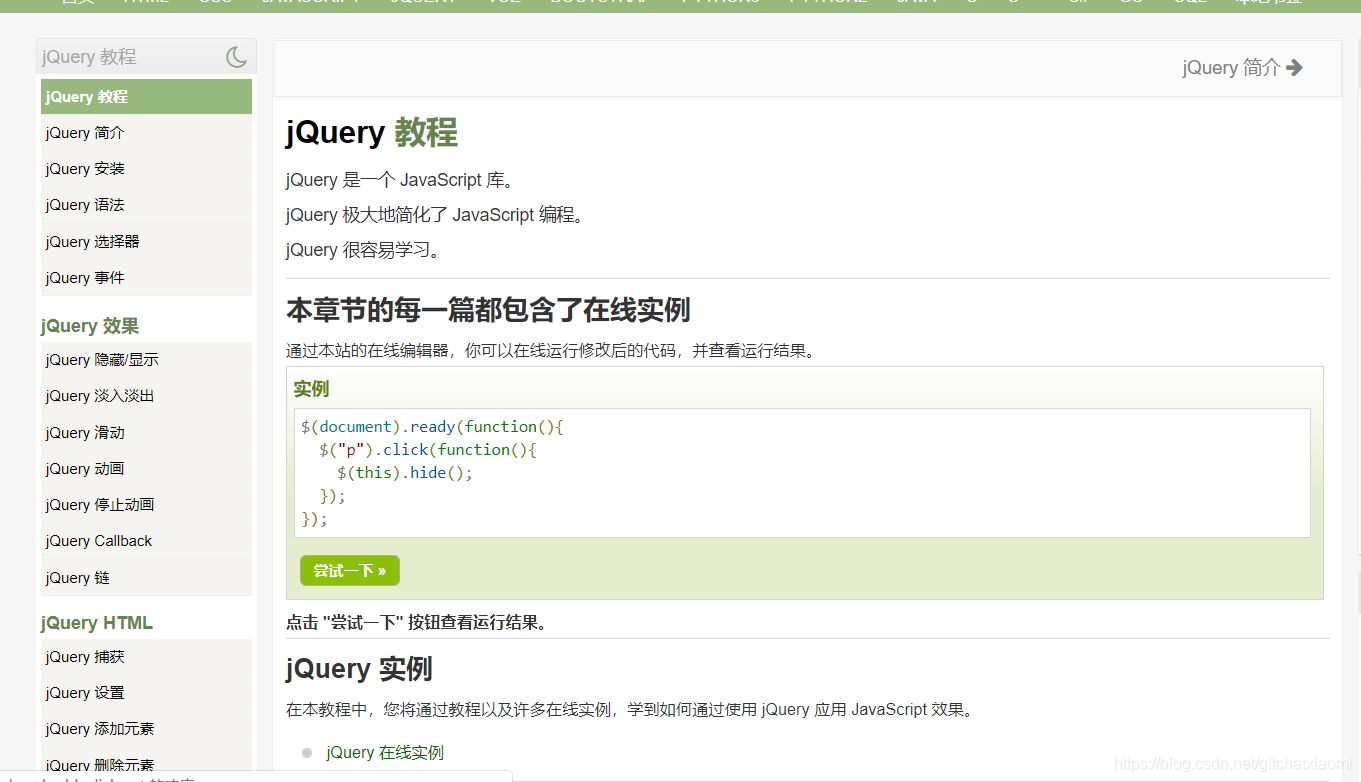Go to next chapter jQuery 简介 arrow link
The height and width of the screenshot is (782, 1361).
[x=1242, y=68]
